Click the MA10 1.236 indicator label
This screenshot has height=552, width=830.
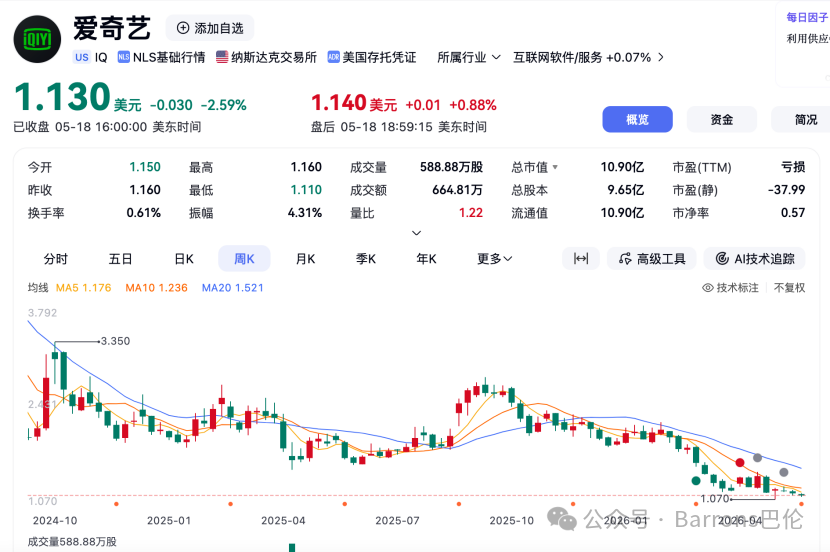157,288
